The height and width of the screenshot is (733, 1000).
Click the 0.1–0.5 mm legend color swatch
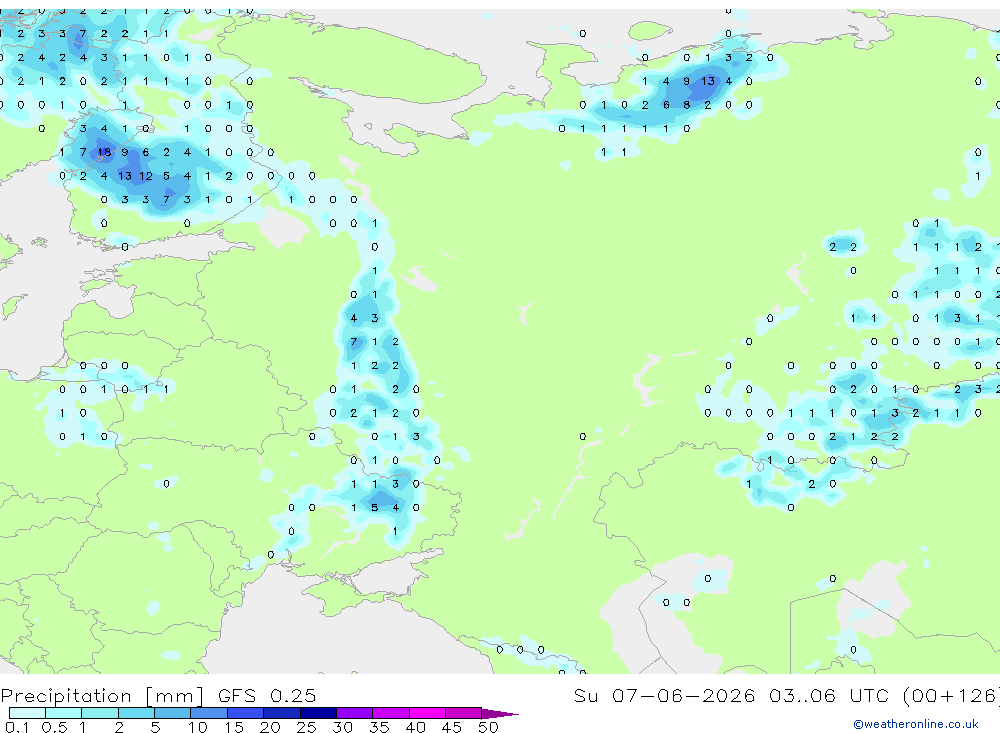point(27,713)
